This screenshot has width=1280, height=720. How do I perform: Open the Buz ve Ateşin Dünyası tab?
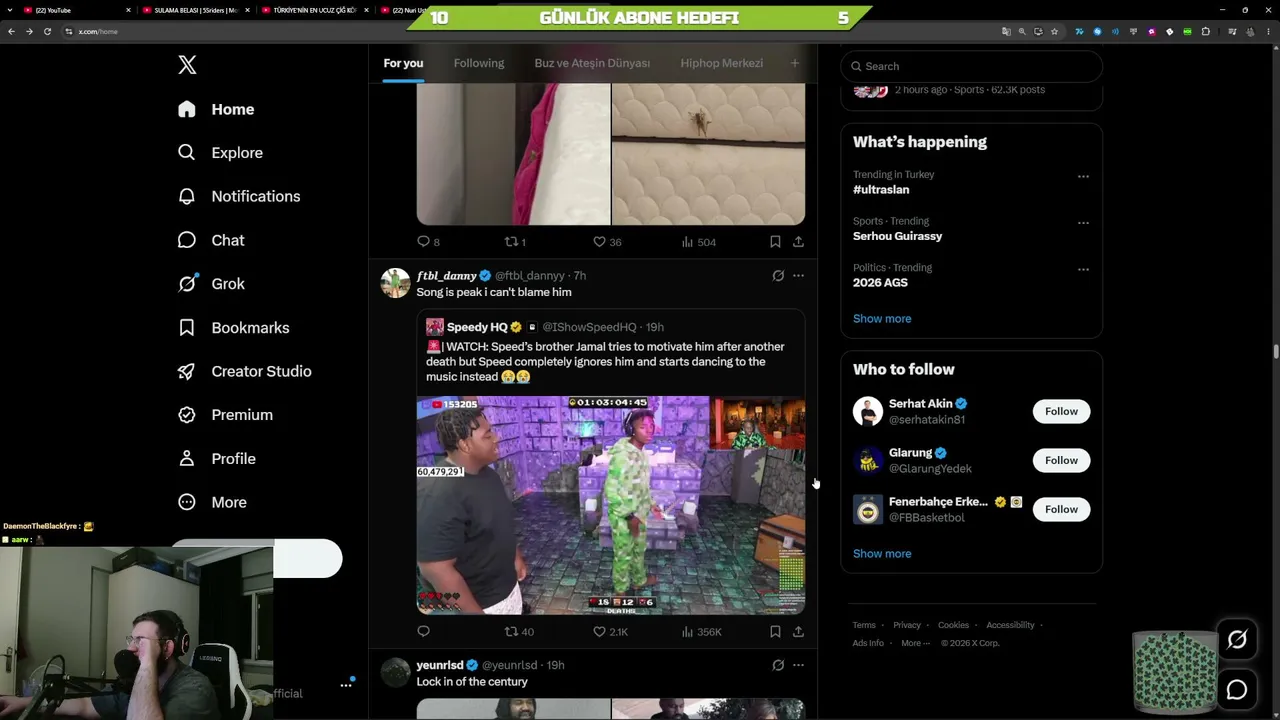point(592,63)
